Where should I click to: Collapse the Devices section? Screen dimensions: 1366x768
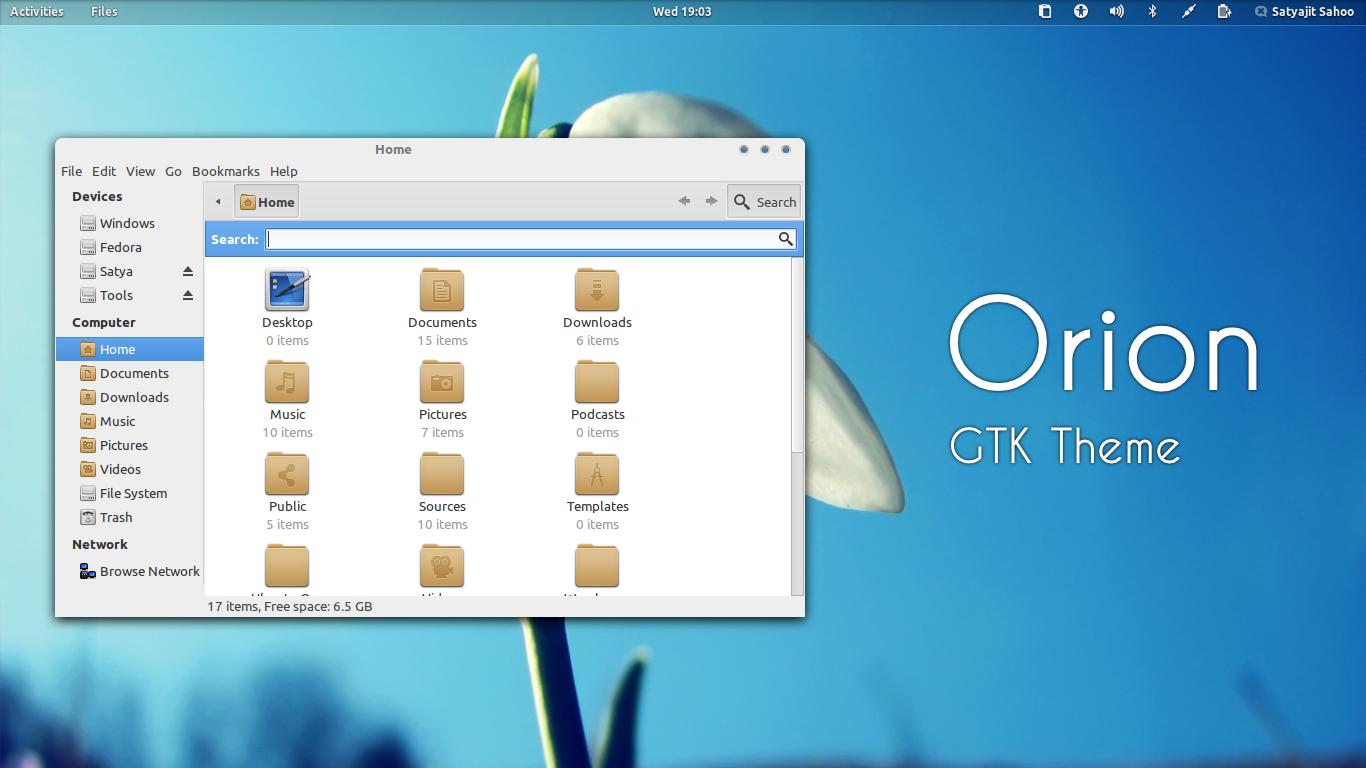coord(96,196)
